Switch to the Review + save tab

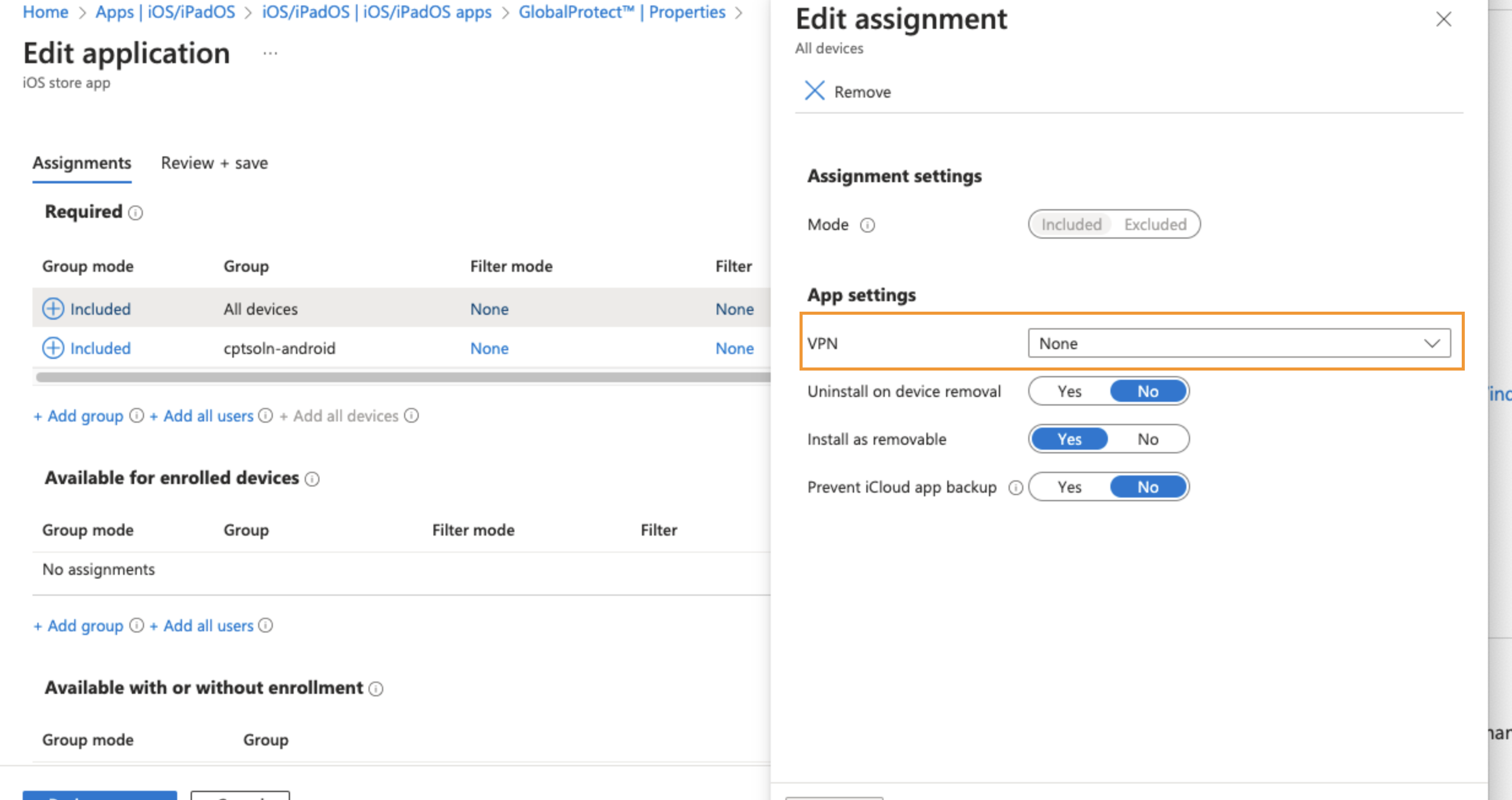[213, 163]
